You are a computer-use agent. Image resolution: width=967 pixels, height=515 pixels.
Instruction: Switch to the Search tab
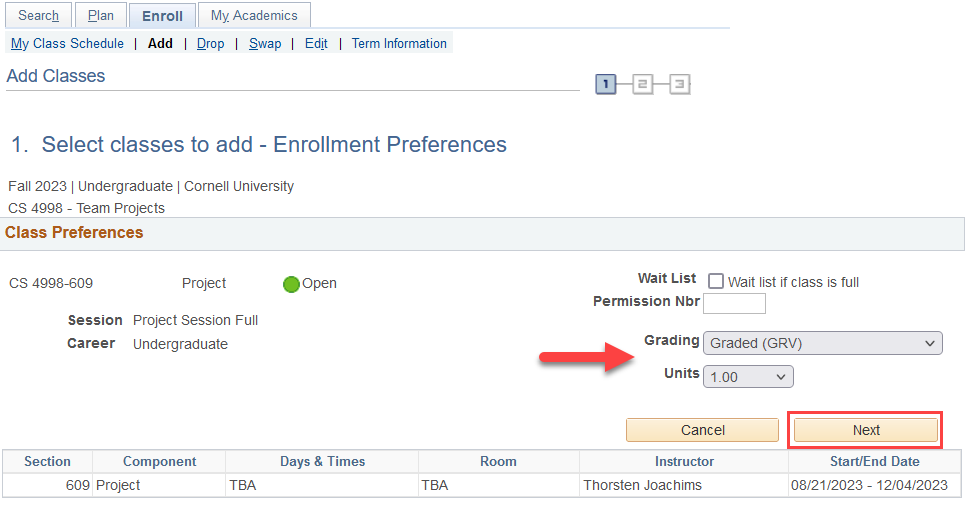(39, 15)
